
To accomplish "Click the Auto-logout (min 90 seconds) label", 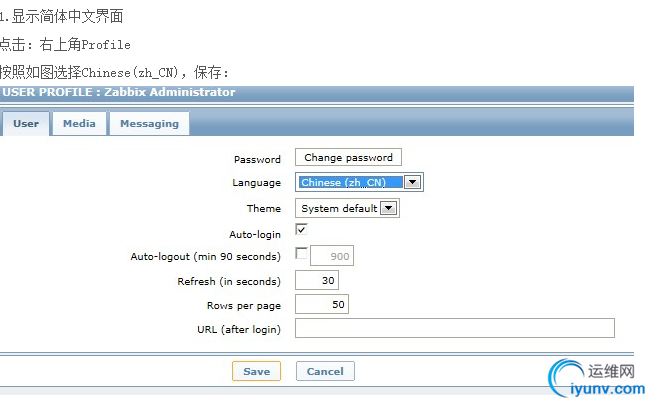I will click(206, 257).
